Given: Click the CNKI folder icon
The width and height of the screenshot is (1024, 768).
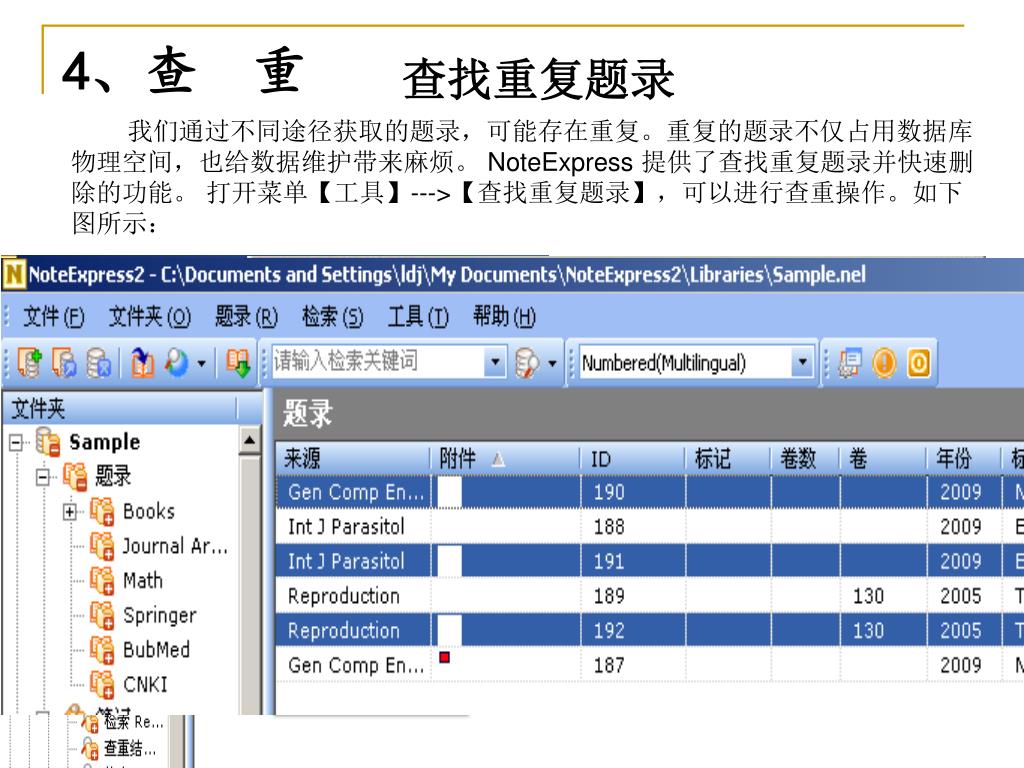Looking at the screenshot, I should pyautogui.click(x=103, y=684).
